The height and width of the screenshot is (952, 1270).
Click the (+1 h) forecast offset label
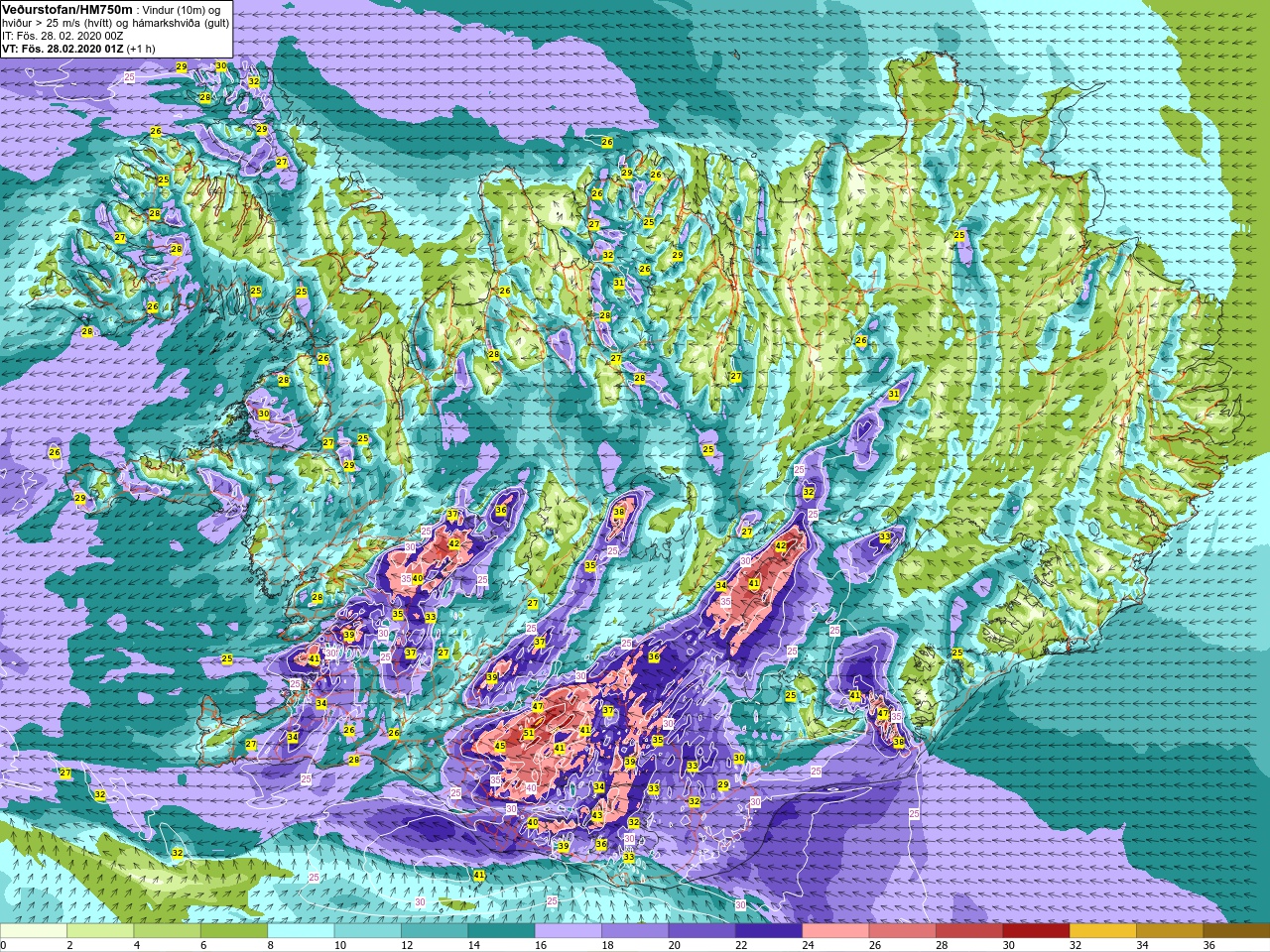click(143, 49)
